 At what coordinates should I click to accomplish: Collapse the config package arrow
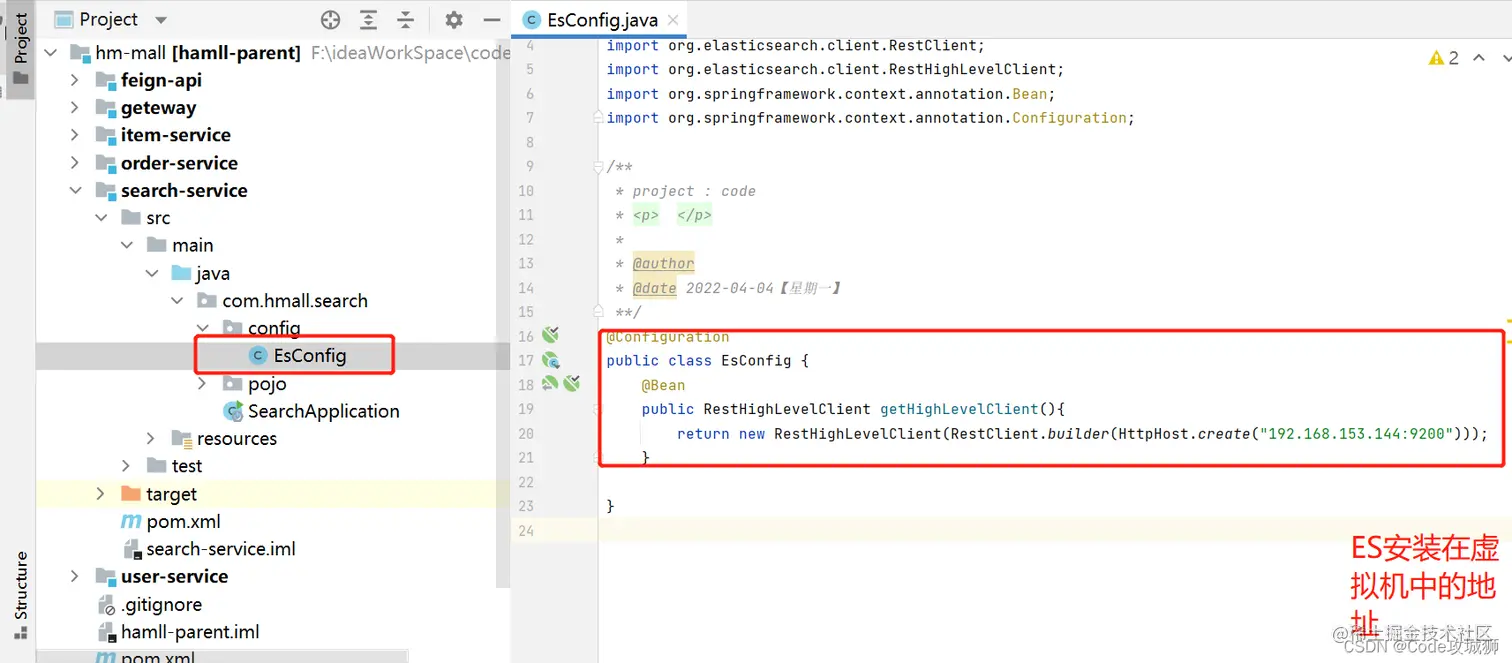202,328
